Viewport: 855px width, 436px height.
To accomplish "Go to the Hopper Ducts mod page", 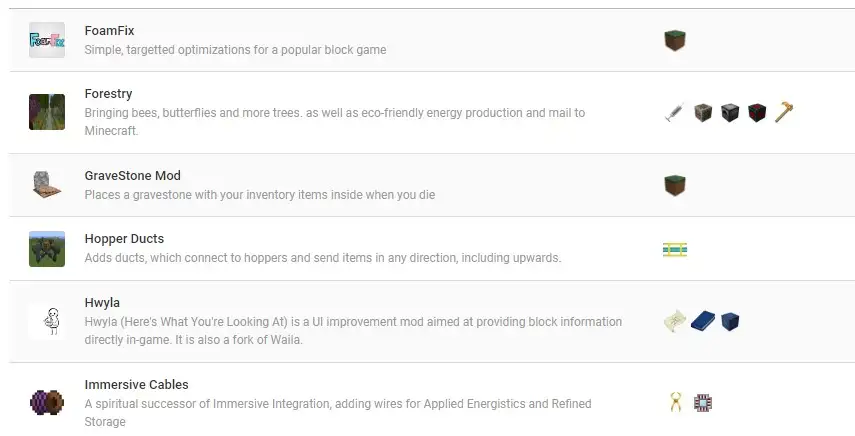I will pyautogui.click(x=124, y=239).
